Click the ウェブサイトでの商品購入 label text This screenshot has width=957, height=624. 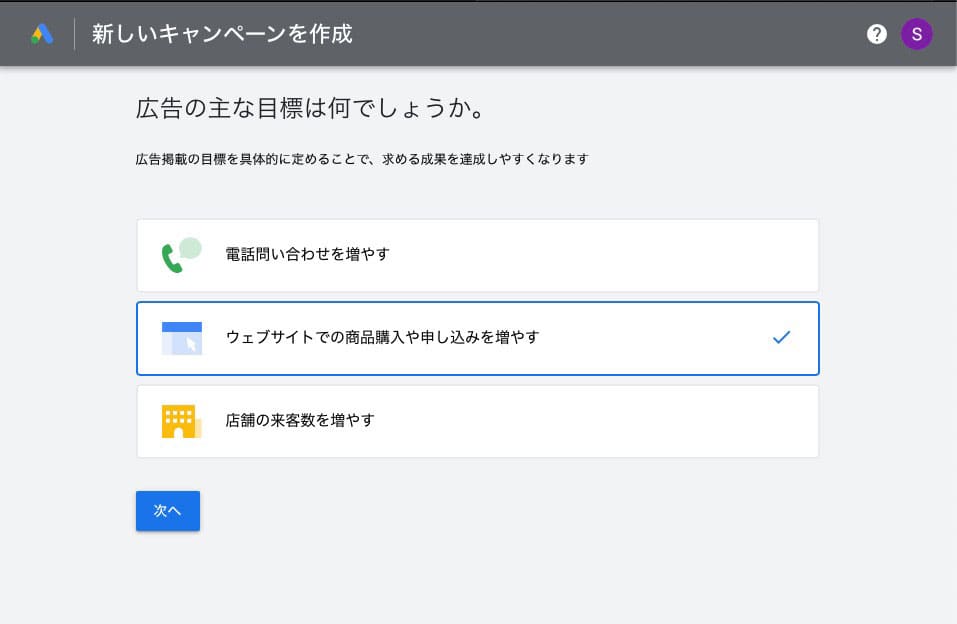pos(382,338)
